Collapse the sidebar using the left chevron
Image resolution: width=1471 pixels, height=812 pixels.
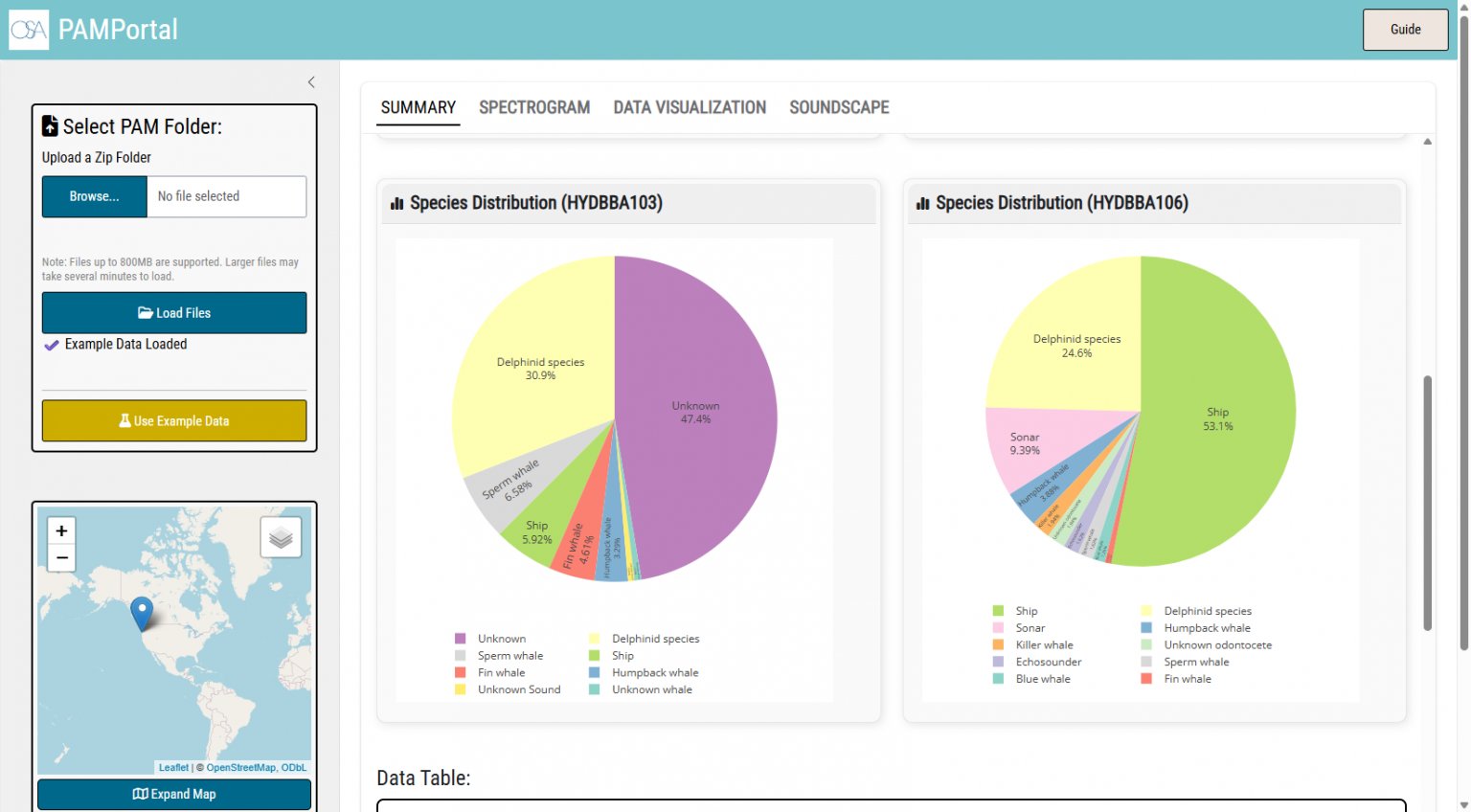pyautogui.click(x=310, y=82)
